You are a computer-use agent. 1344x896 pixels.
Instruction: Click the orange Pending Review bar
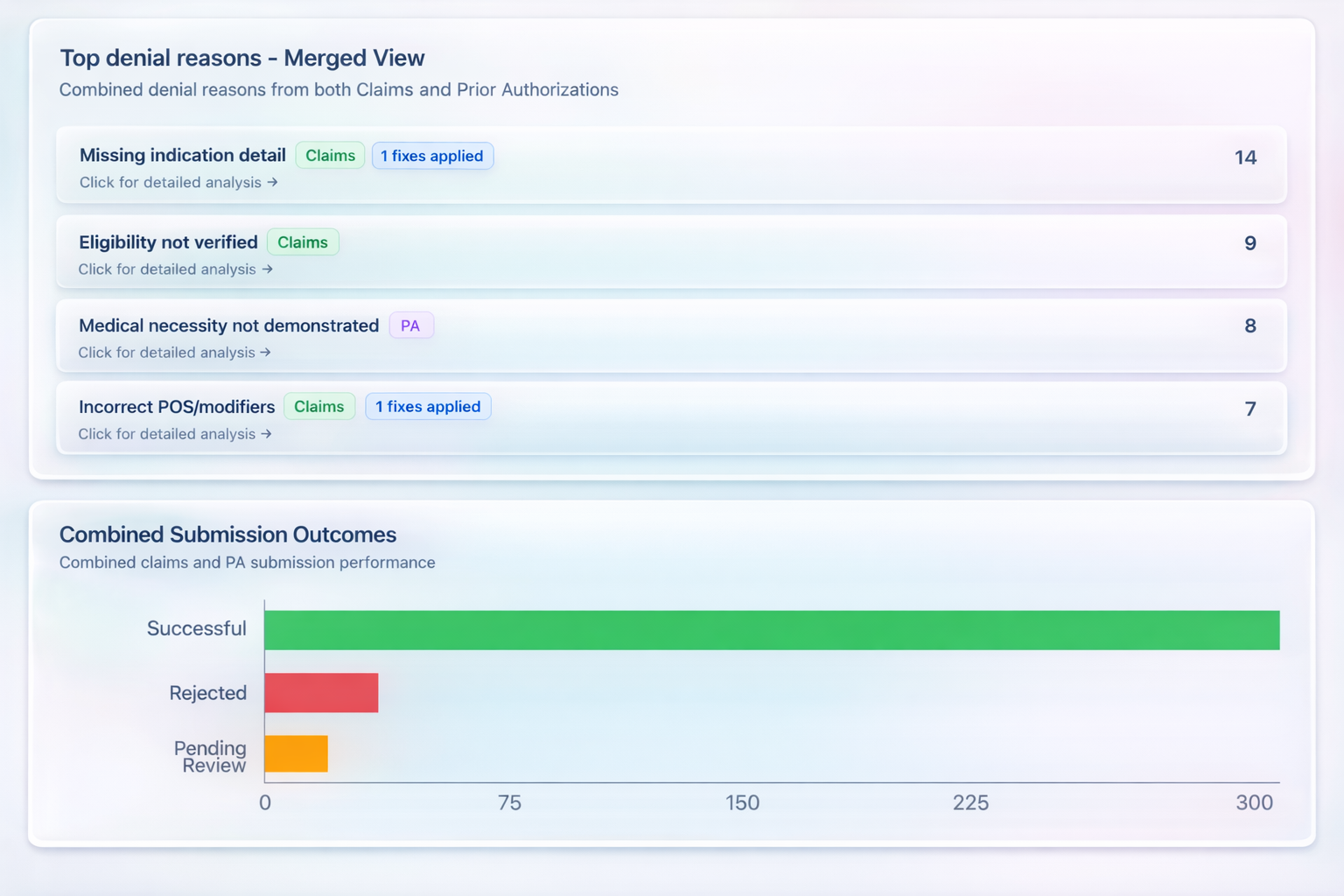(x=296, y=753)
